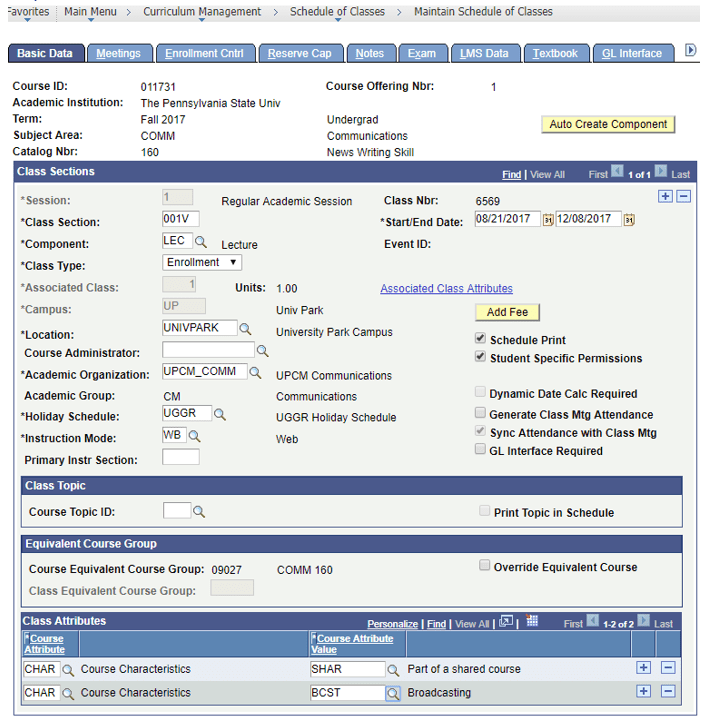Open the Class Type dropdown
708x722 pixels.
[202, 262]
